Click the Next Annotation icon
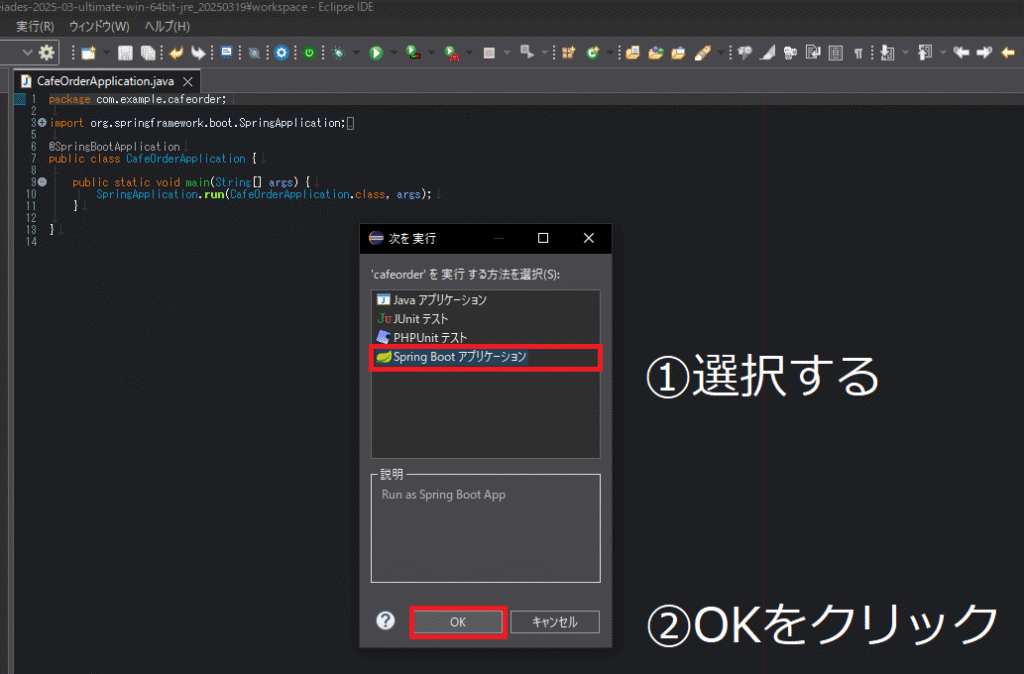 [887, 53]
